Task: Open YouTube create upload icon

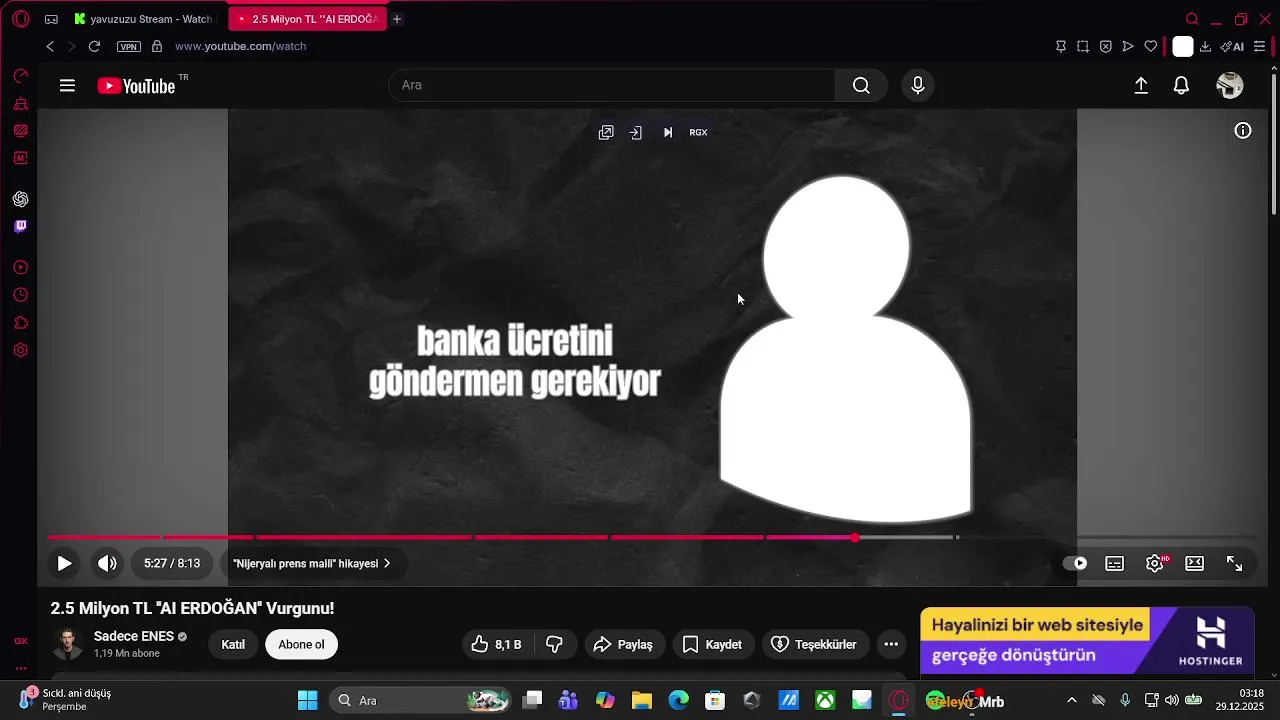Action: coord(1141,86)
